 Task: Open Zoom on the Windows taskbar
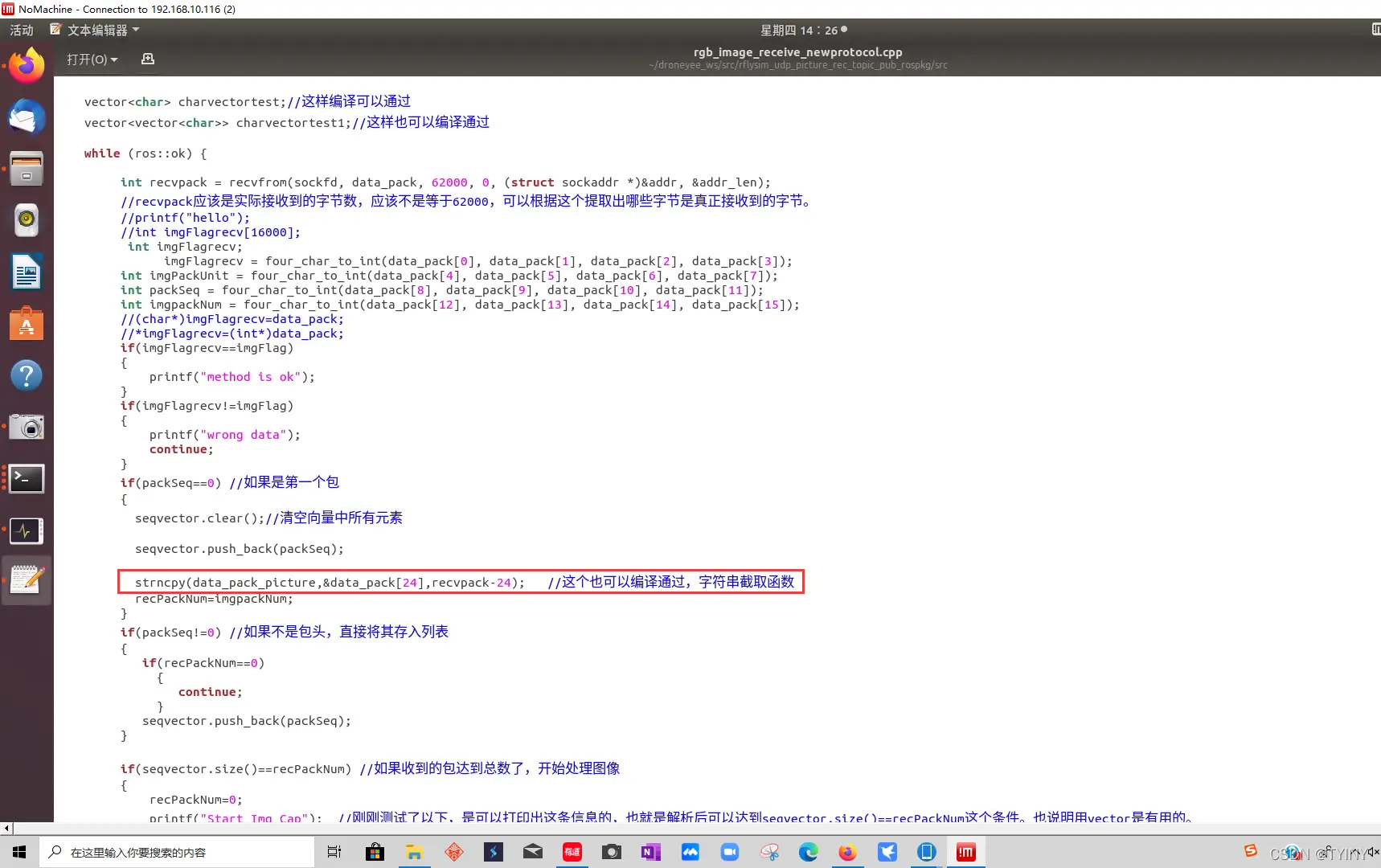[730, 852]
